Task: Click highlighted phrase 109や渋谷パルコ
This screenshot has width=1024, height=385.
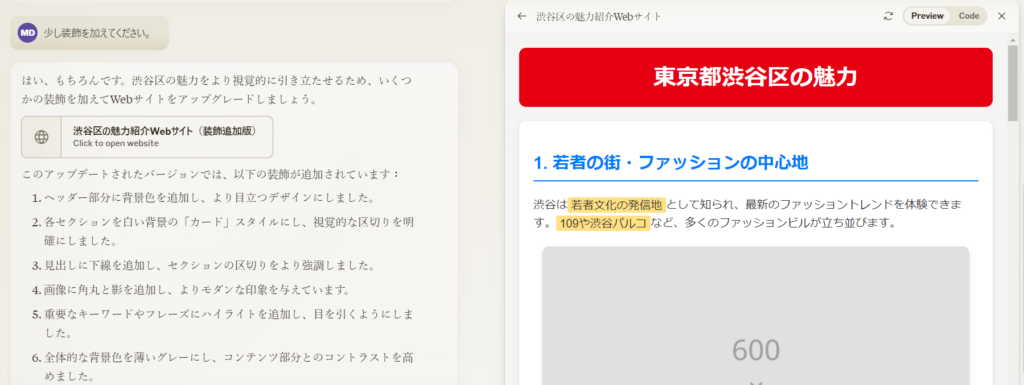Action: (603, 223)
